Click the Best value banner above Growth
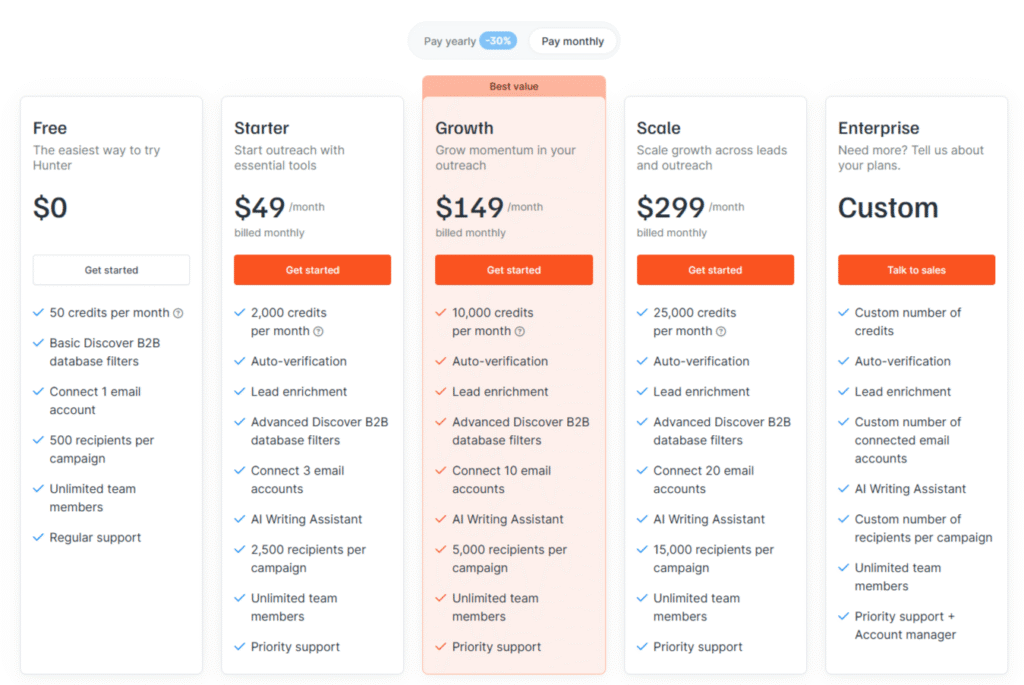1024x685 pixels. point(513,86)
